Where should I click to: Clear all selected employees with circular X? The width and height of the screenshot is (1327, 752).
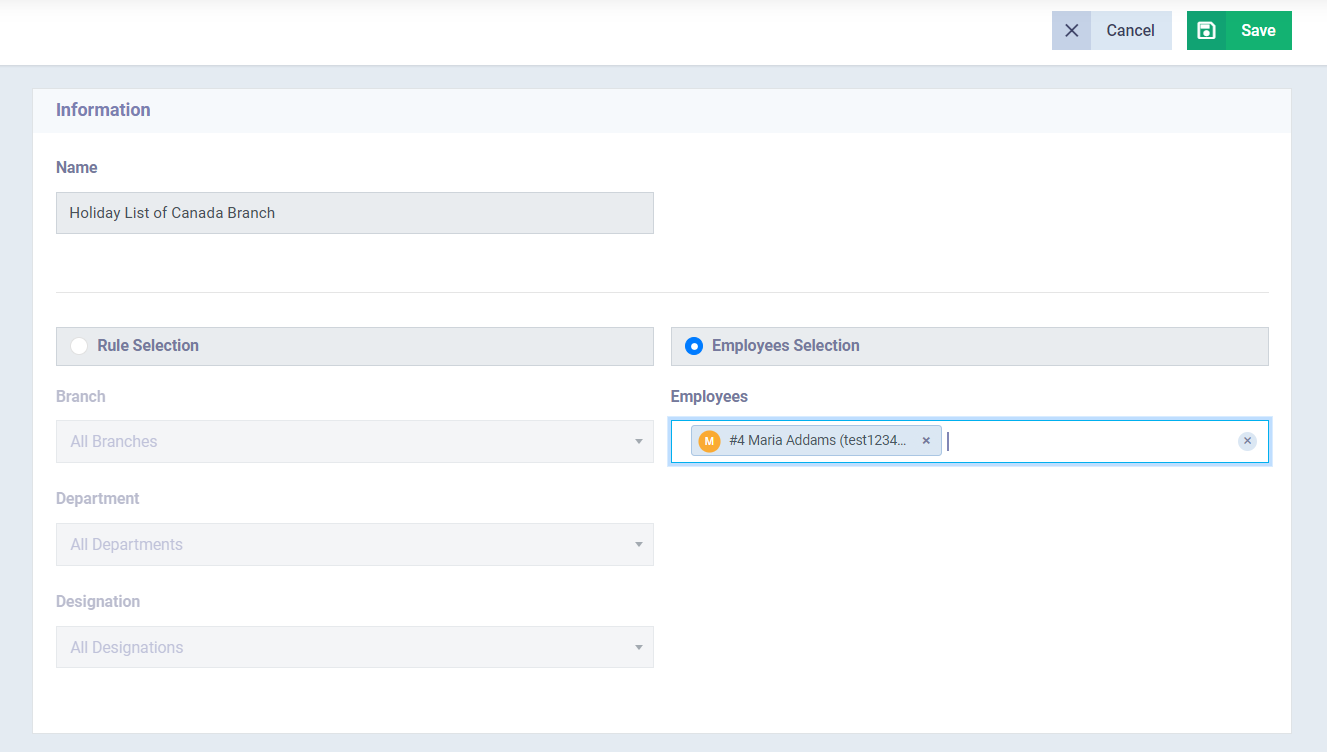click(1247, 441)
